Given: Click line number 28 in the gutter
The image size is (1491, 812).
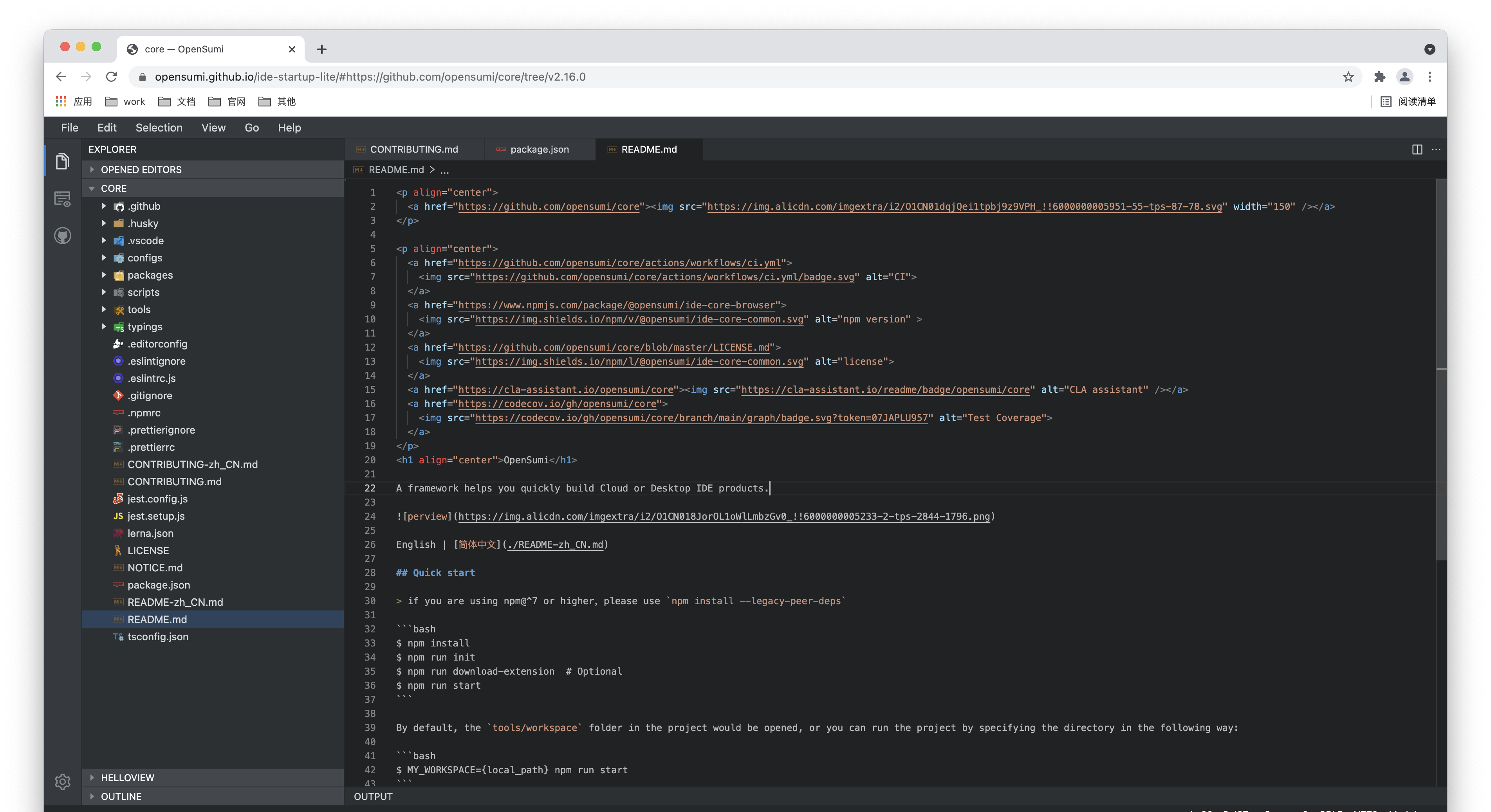Looking at the screenshot, I should coord(370,573).
